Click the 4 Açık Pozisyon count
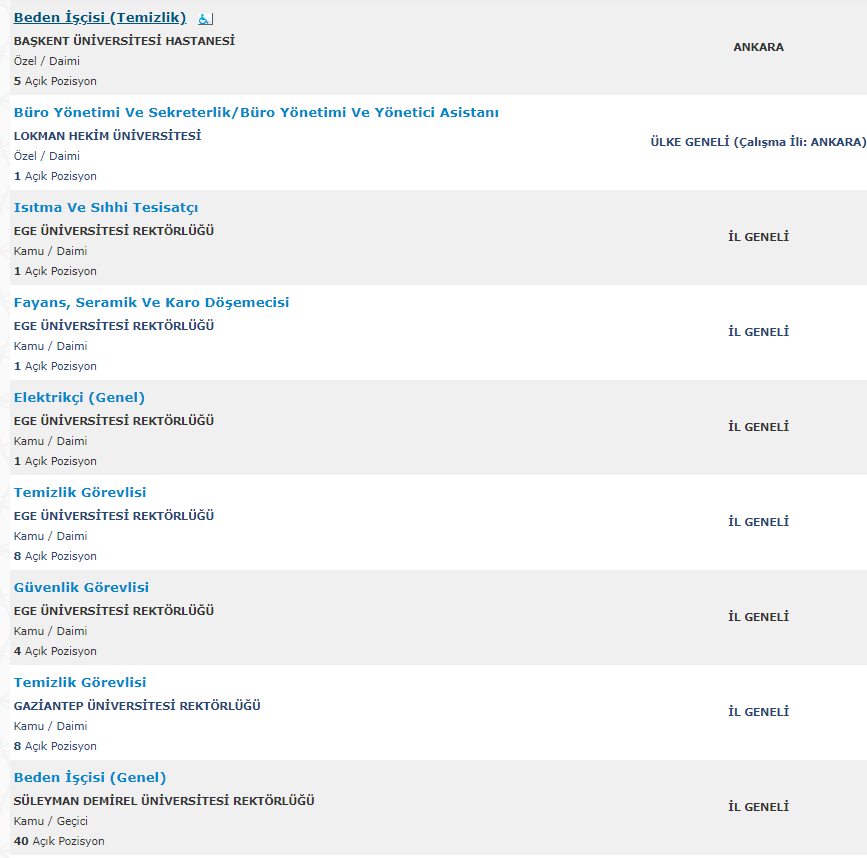The width and height of the screenshot is (867, 858). tap(55, 651)
